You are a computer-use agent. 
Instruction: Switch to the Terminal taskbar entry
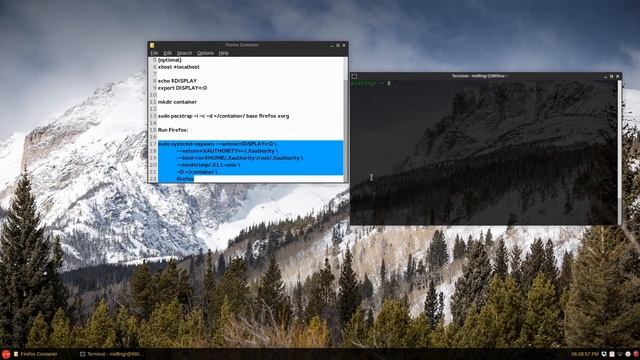(111, 354)
